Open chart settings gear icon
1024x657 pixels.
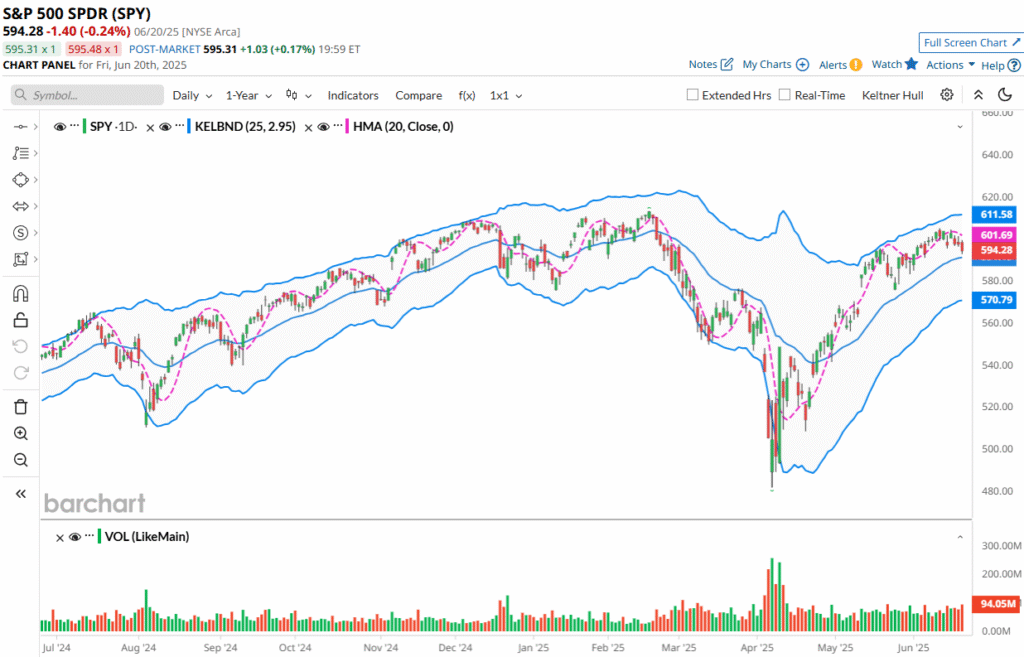[x=946, y=95]
